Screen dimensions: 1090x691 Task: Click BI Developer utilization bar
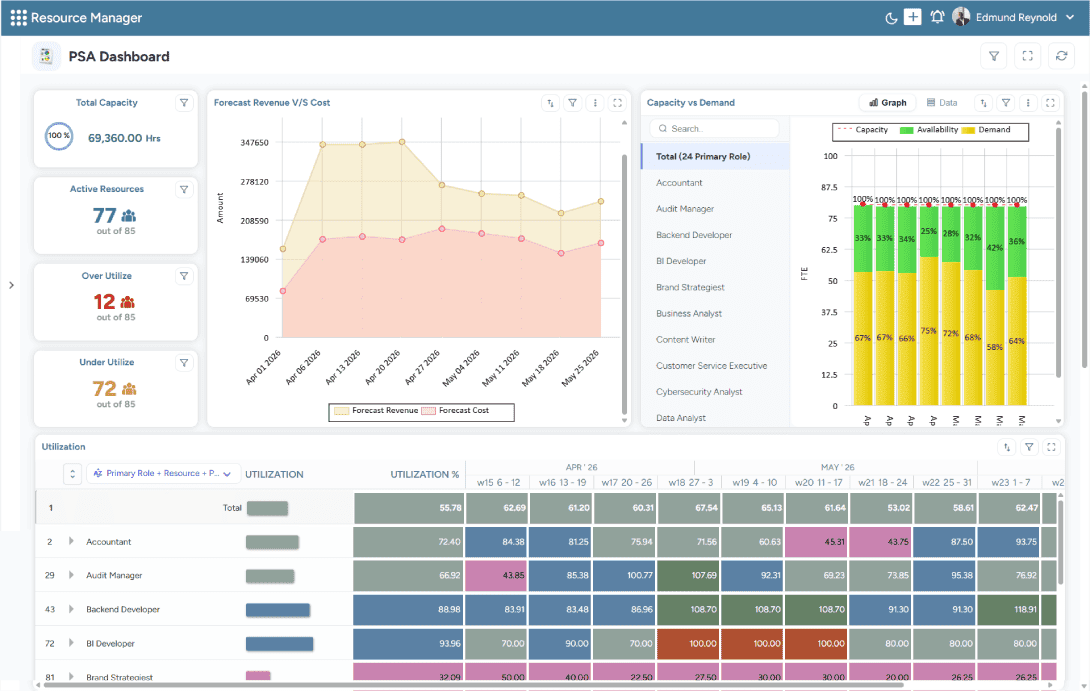[x=279, y=644]
